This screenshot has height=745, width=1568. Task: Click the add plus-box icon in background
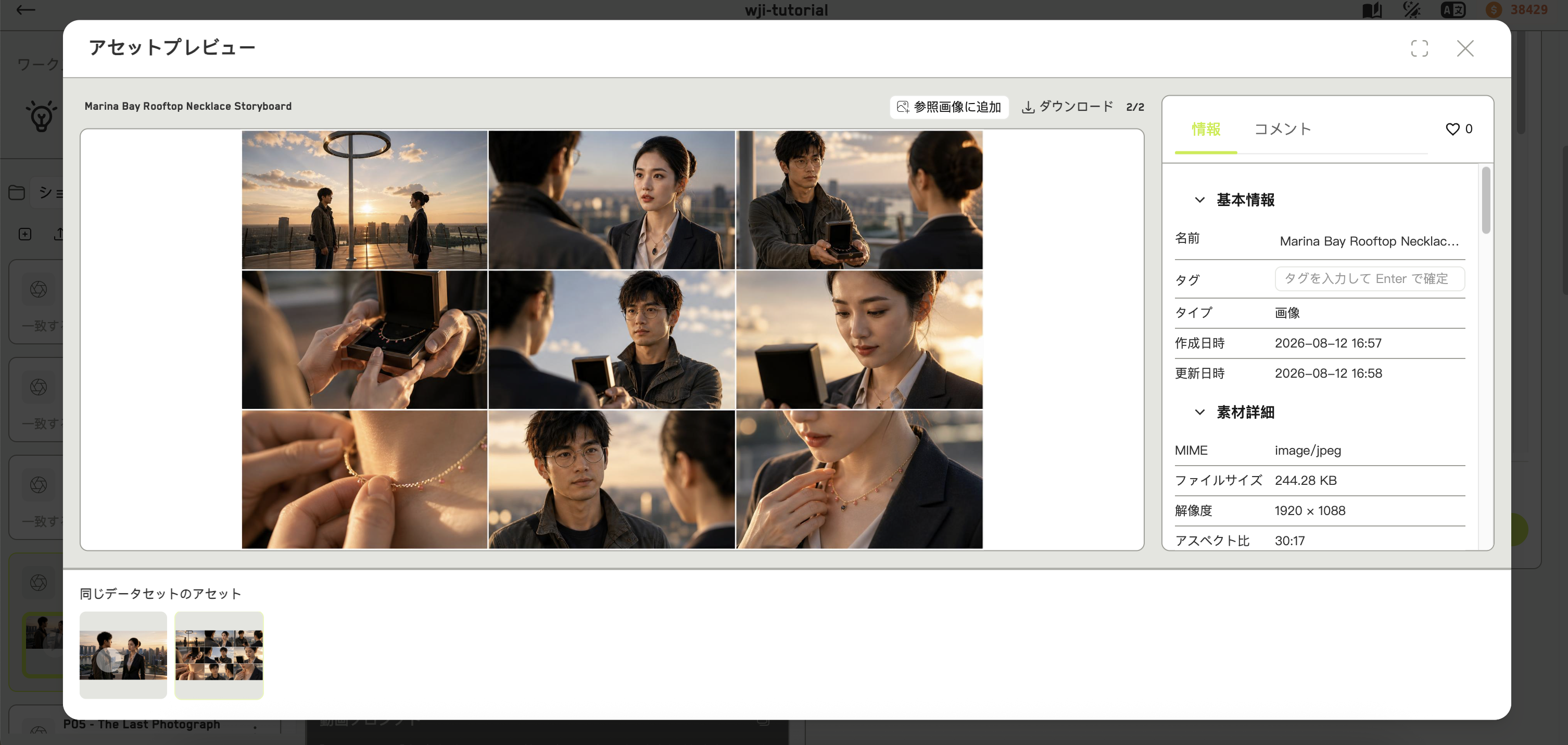25,234
